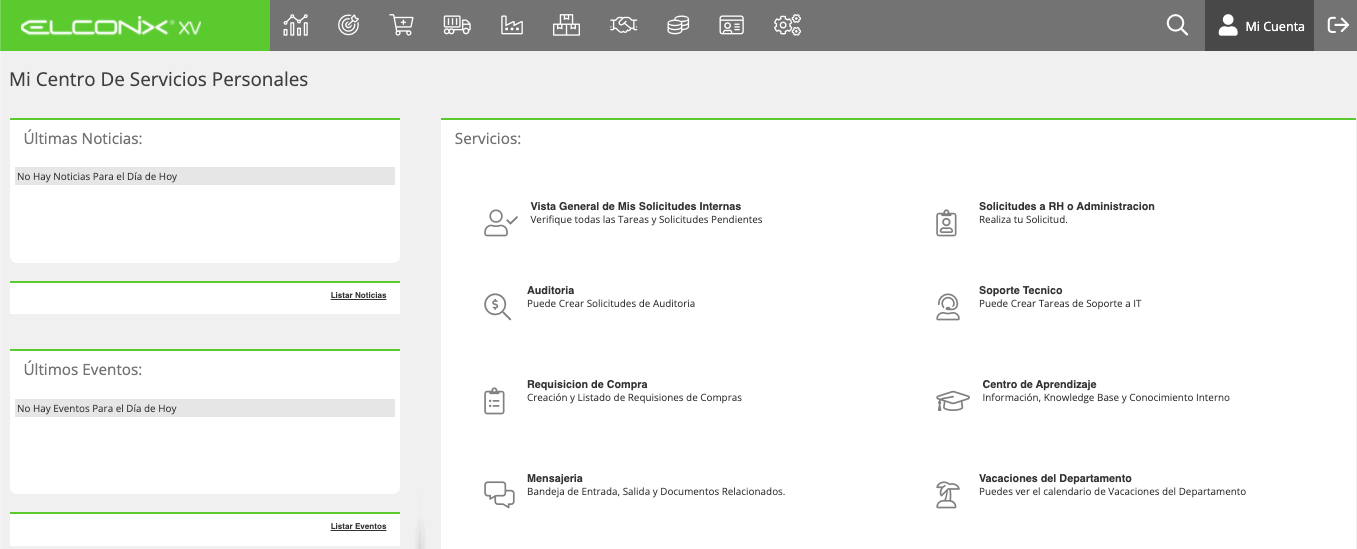Open the Soporte Tecnico service

pyautogui.click(x=1020, y=290)
